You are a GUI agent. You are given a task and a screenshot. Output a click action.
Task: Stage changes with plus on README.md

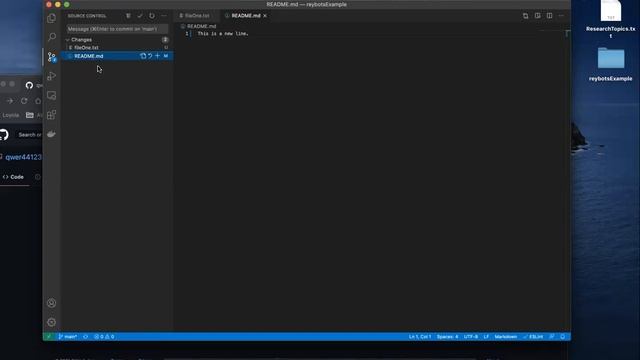pyautogui.click(x=158, y=56)
